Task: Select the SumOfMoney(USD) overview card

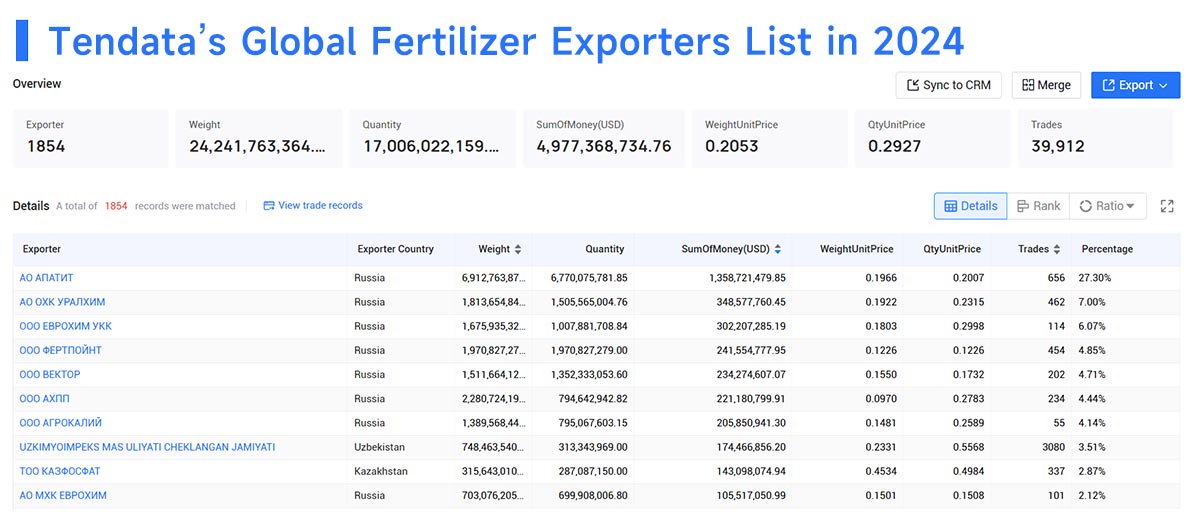Action: [603, 138]
